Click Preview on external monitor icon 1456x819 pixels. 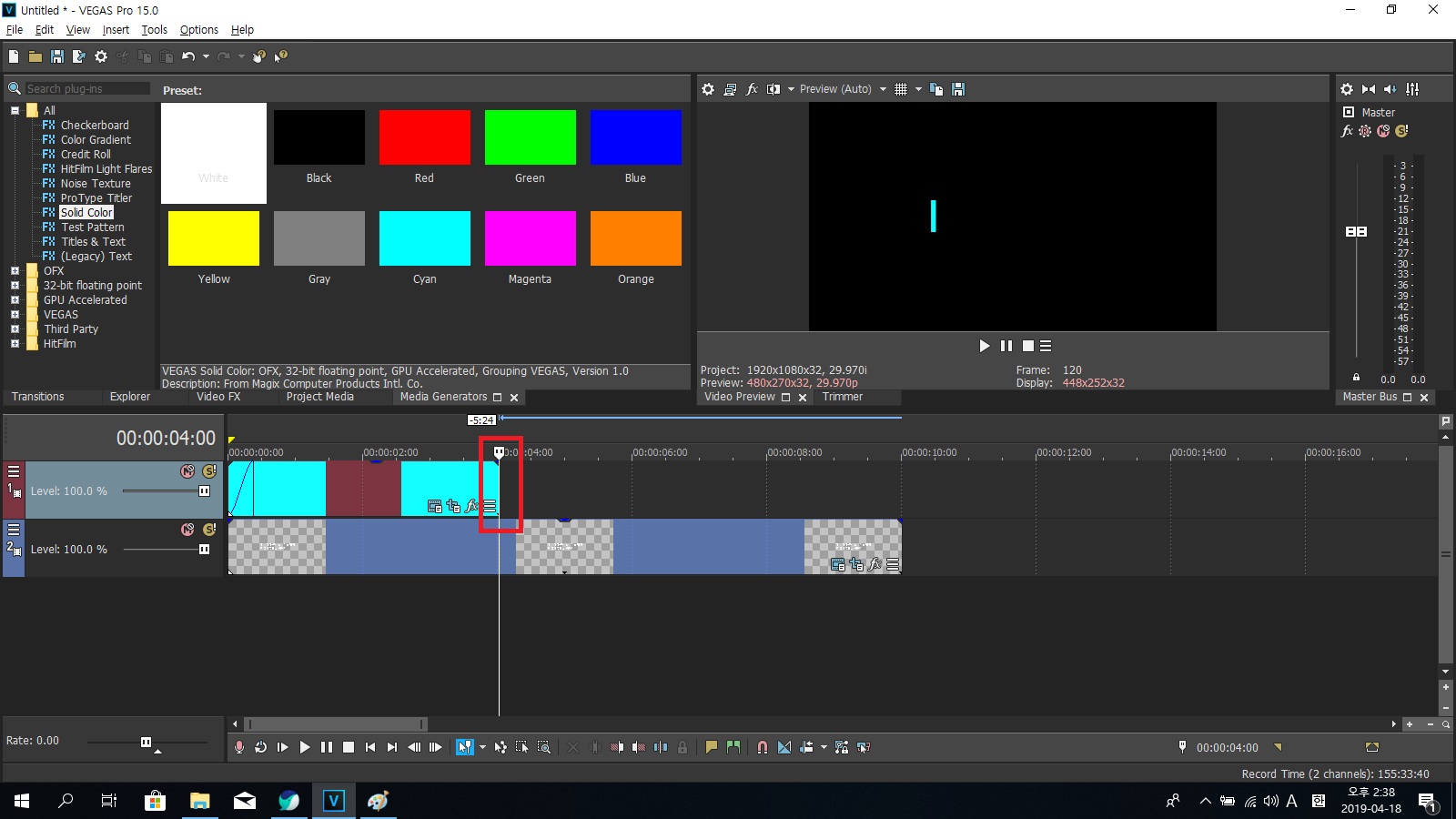(730, 89)
